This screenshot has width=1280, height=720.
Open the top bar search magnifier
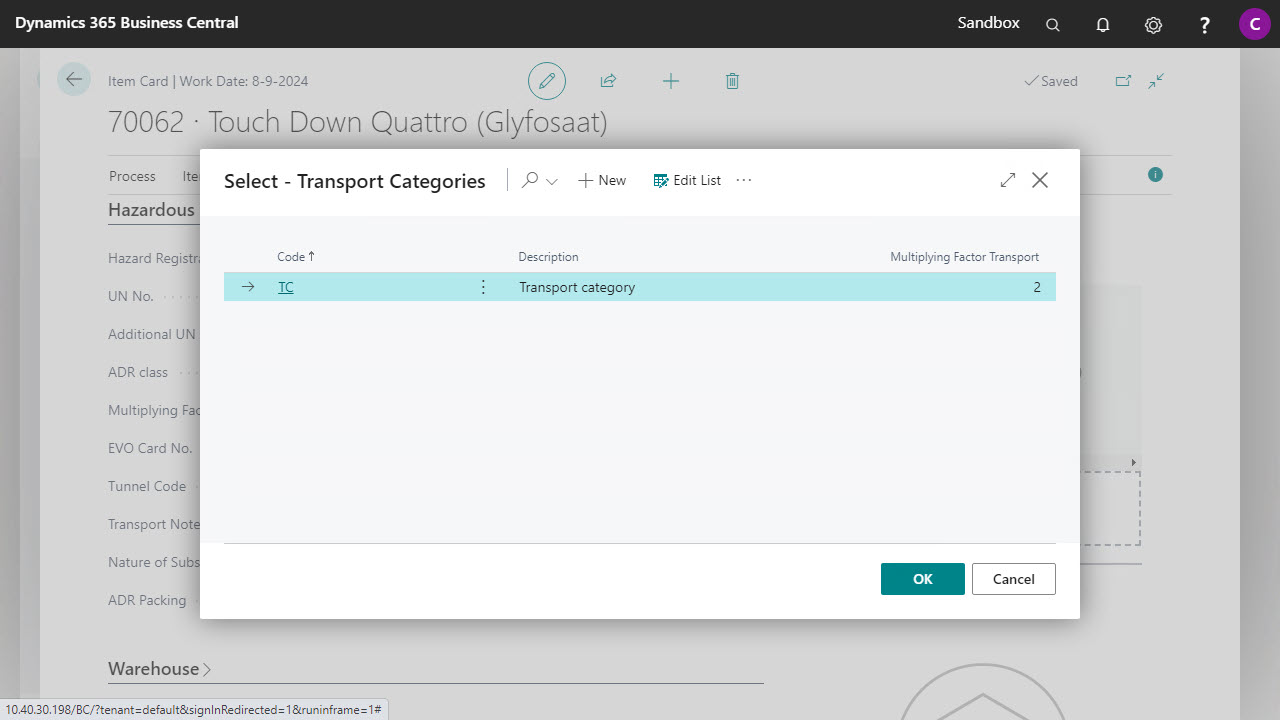pos(1052,23)
